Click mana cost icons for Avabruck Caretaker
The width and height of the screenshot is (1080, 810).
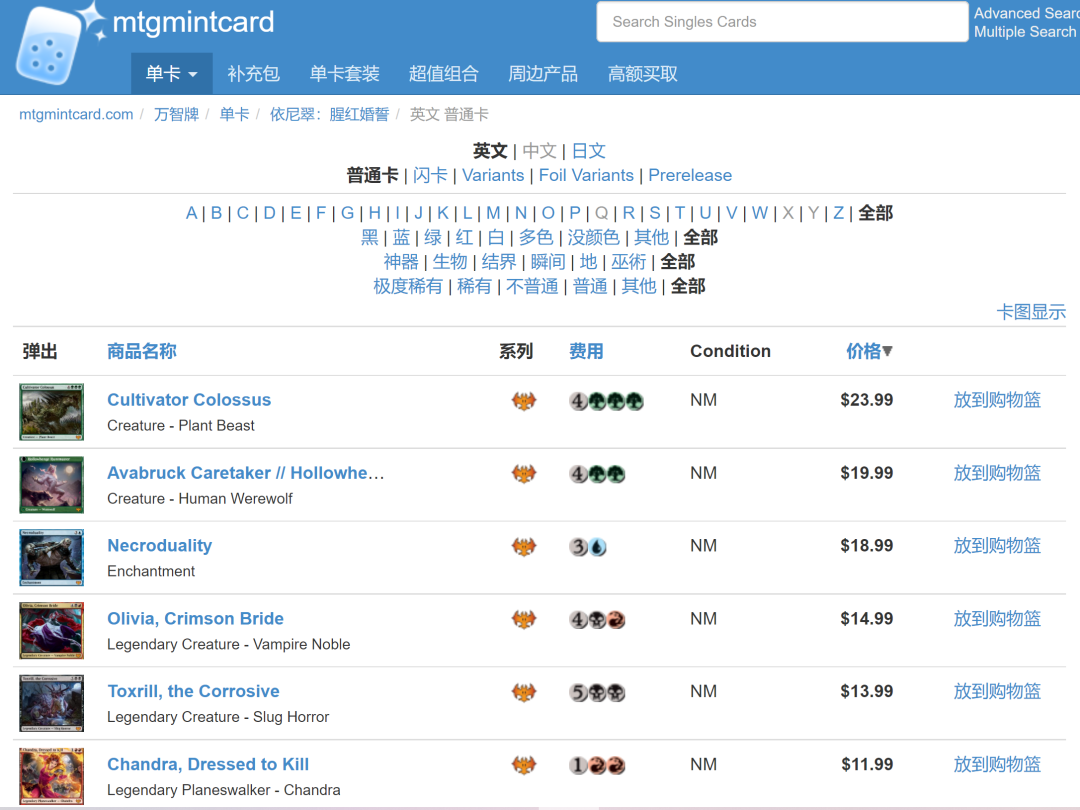597,474
